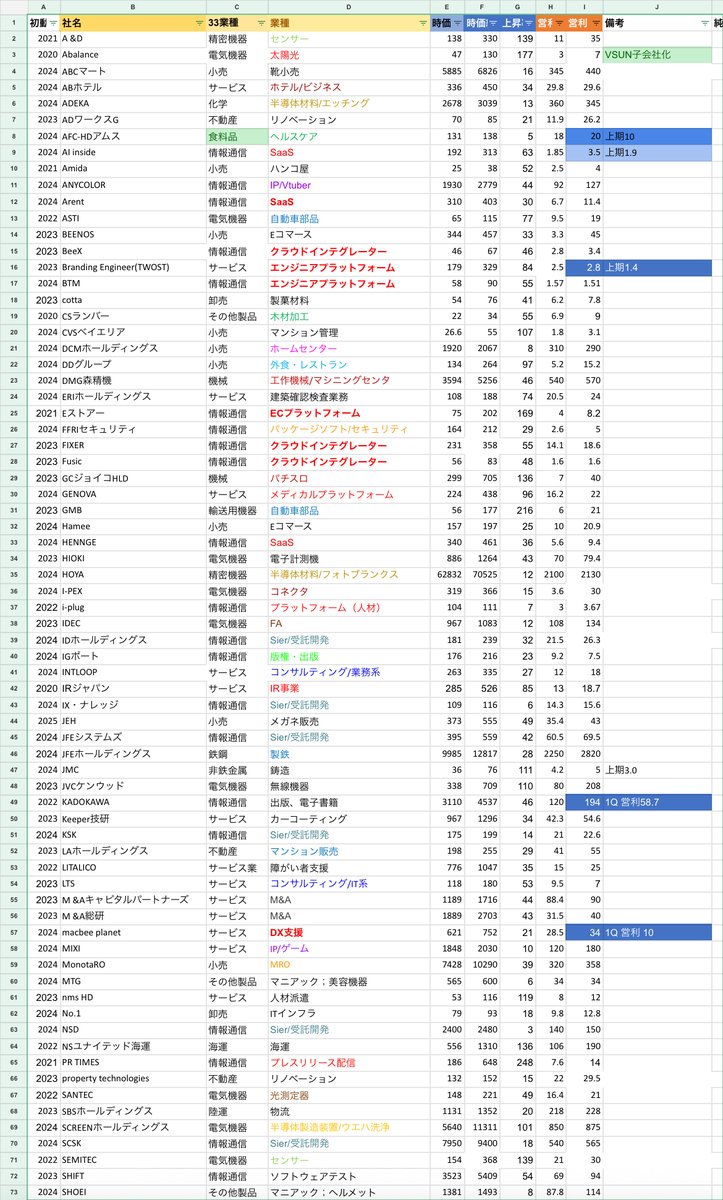The width and height of the screenshot is (723, 1200).
Task: Select the ABCマート cell
Action: tap(132, 71)
